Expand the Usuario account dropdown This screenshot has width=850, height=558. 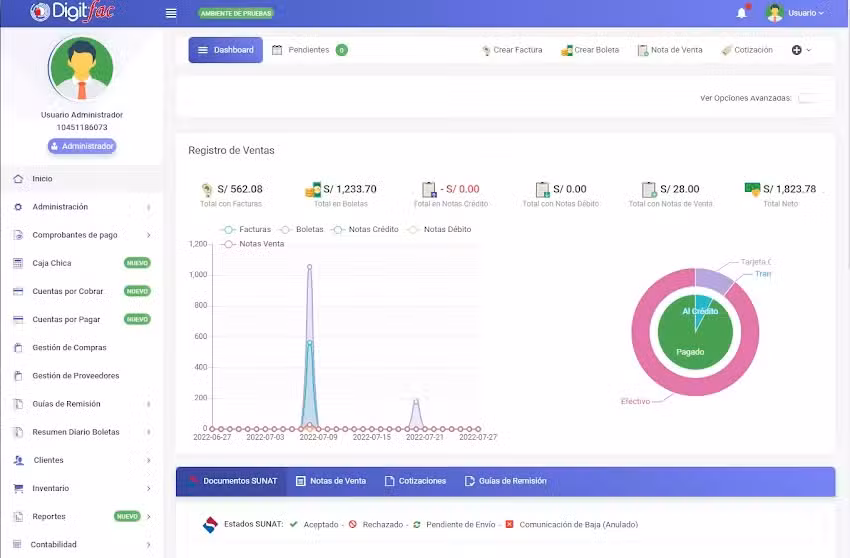pyautogui.click(x=796, y=13)
